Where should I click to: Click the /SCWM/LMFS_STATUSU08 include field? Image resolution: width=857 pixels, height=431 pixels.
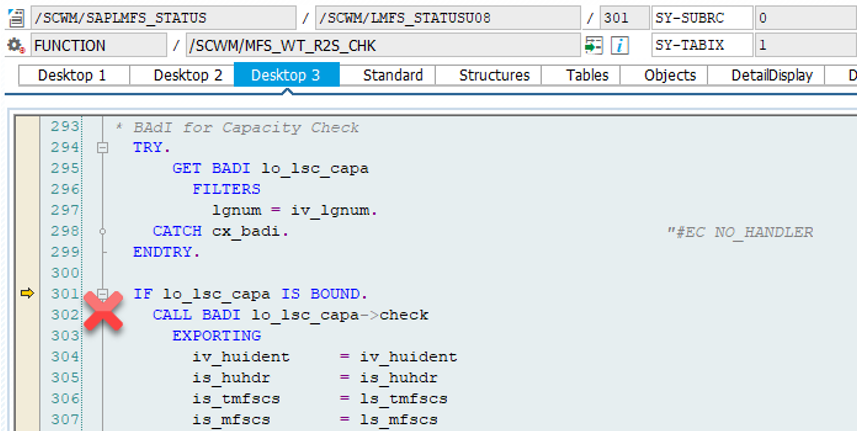(x=448, y=18)
